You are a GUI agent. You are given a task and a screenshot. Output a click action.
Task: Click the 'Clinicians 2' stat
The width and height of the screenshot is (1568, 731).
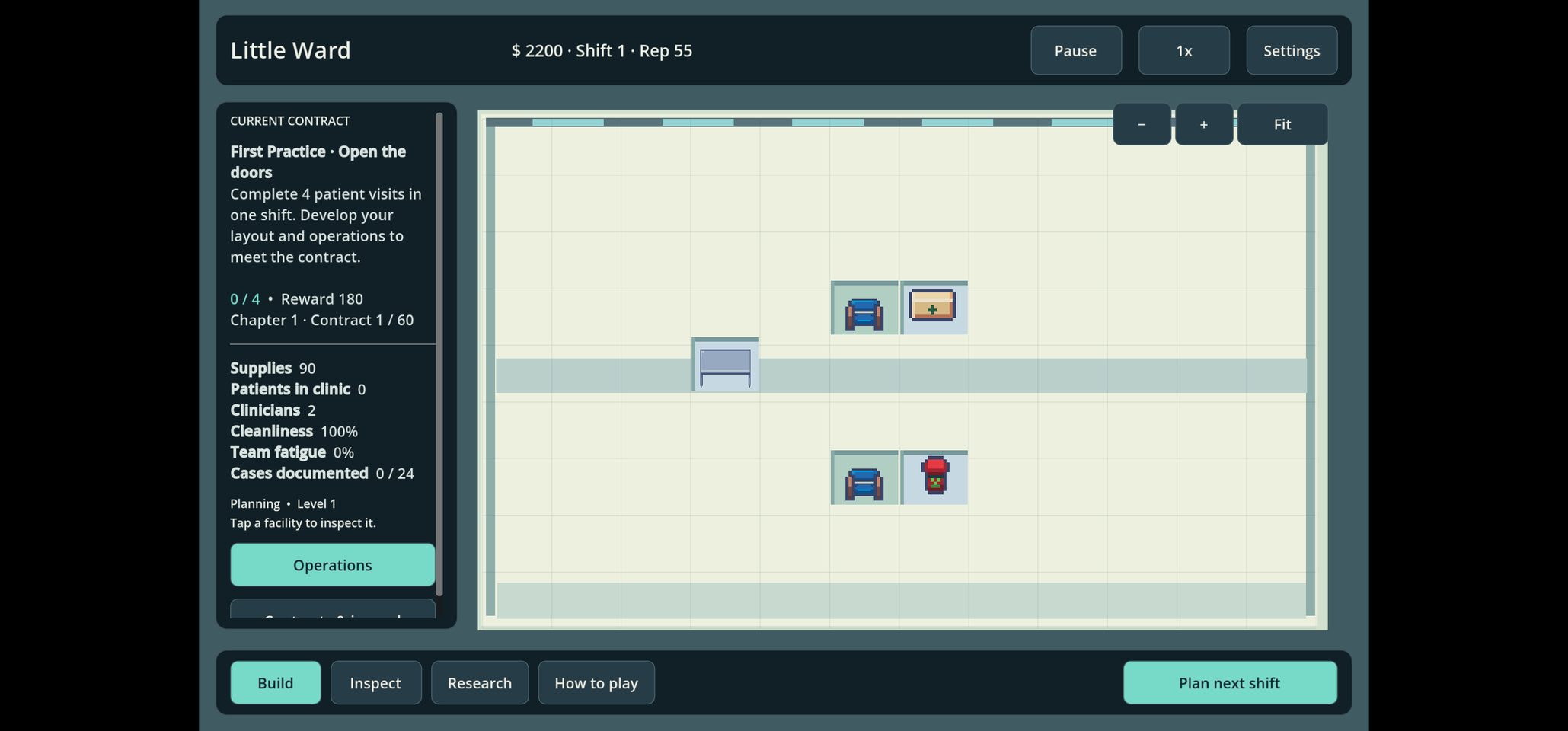coord(273,410)
